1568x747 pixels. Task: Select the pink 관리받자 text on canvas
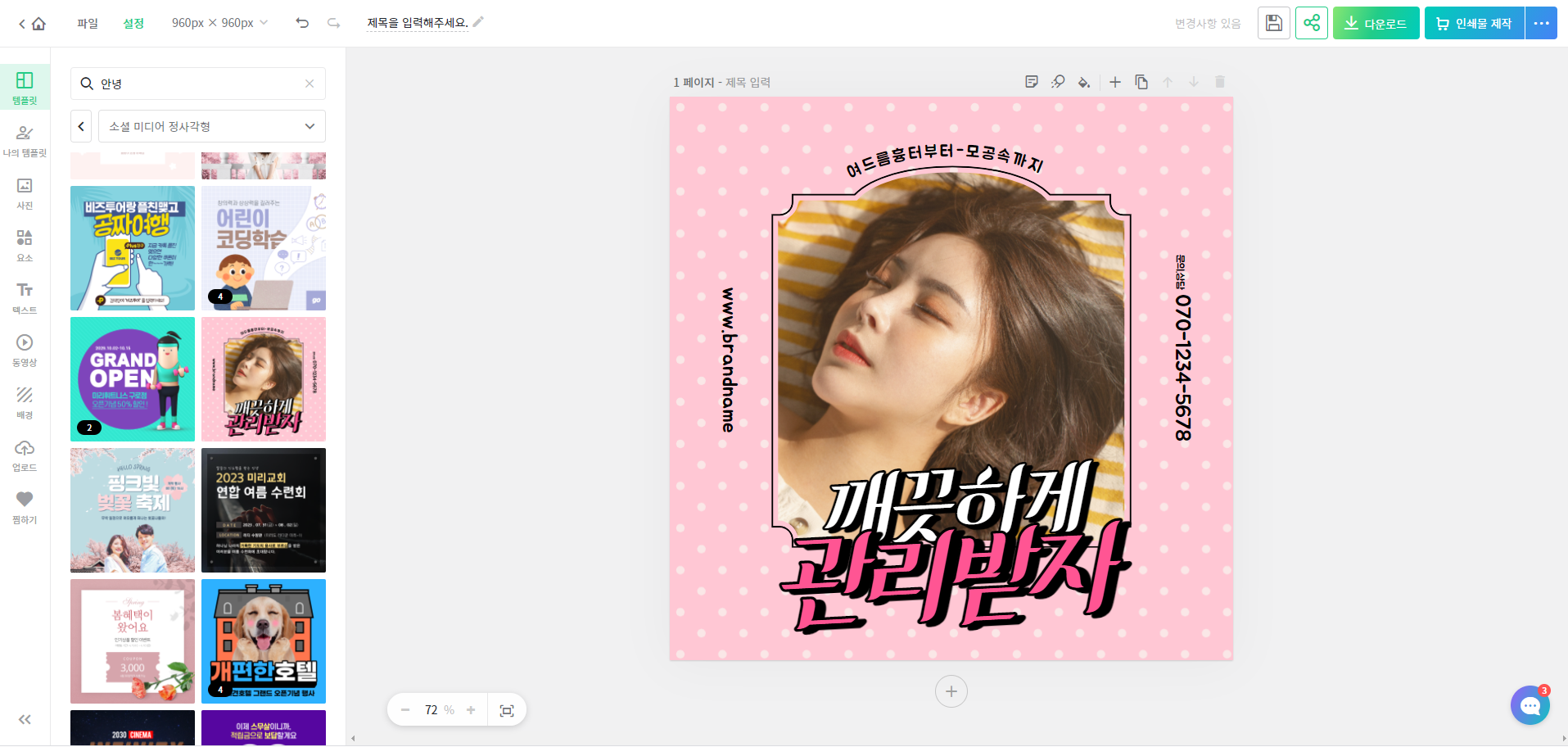(955, 577)
